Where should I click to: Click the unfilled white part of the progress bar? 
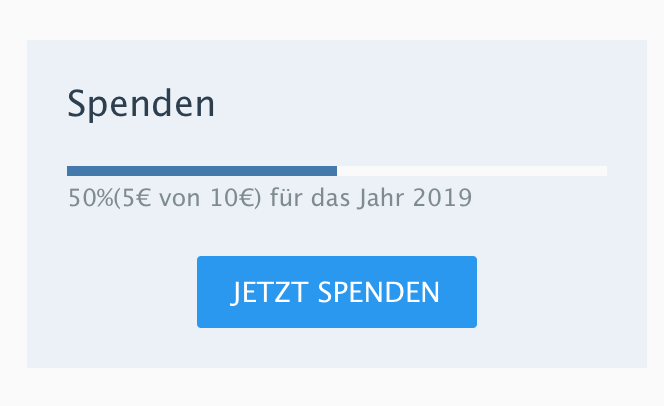471,171
